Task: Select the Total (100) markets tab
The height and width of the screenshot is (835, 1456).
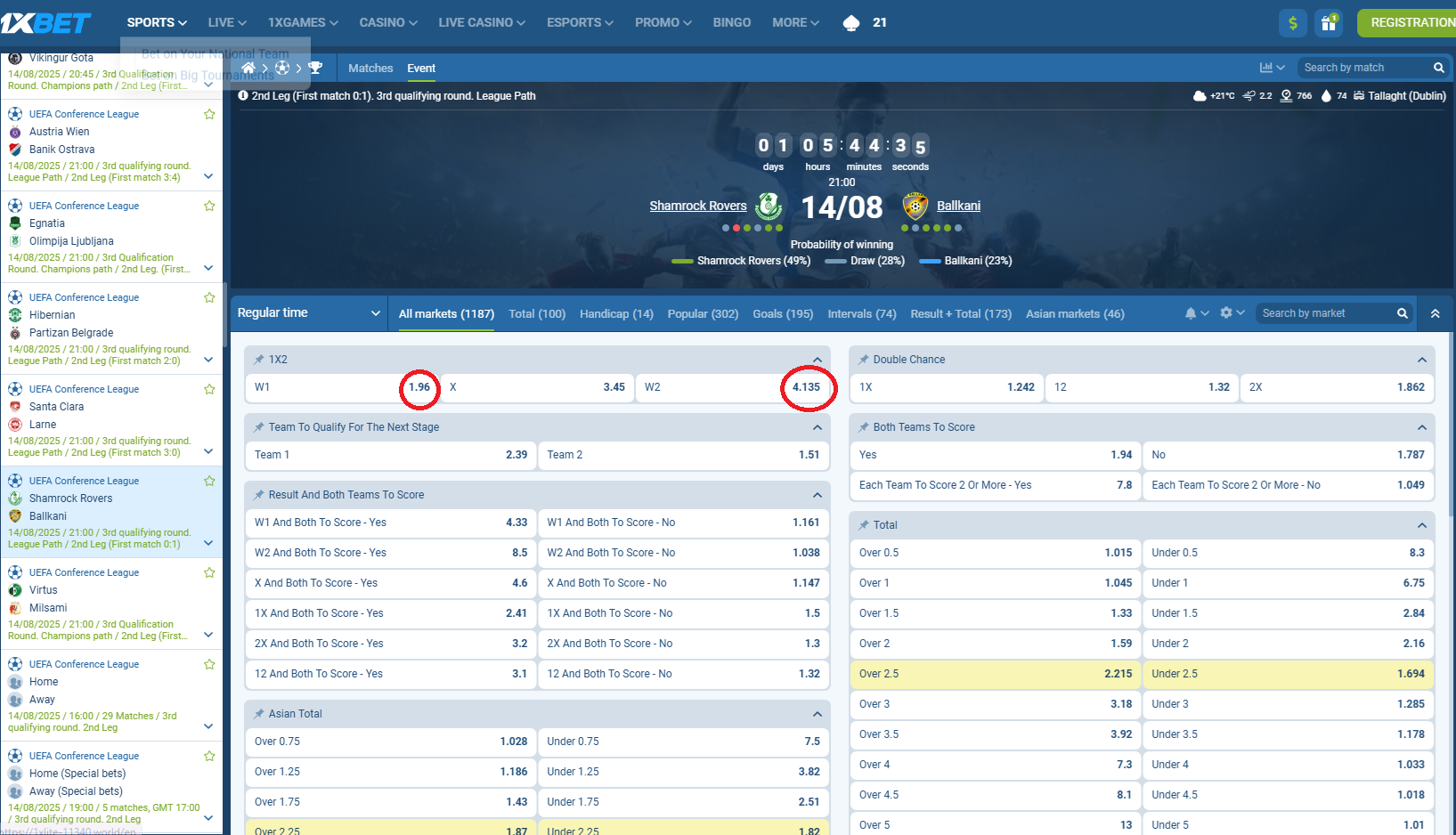Action: point(537,313)
